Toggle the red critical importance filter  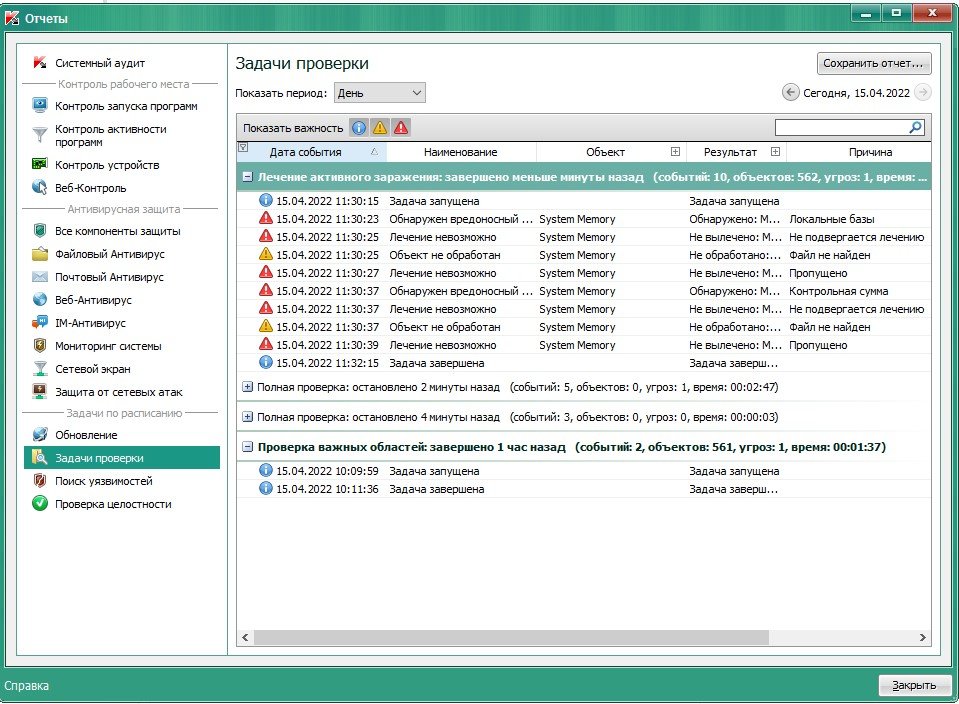click(401, 128)
